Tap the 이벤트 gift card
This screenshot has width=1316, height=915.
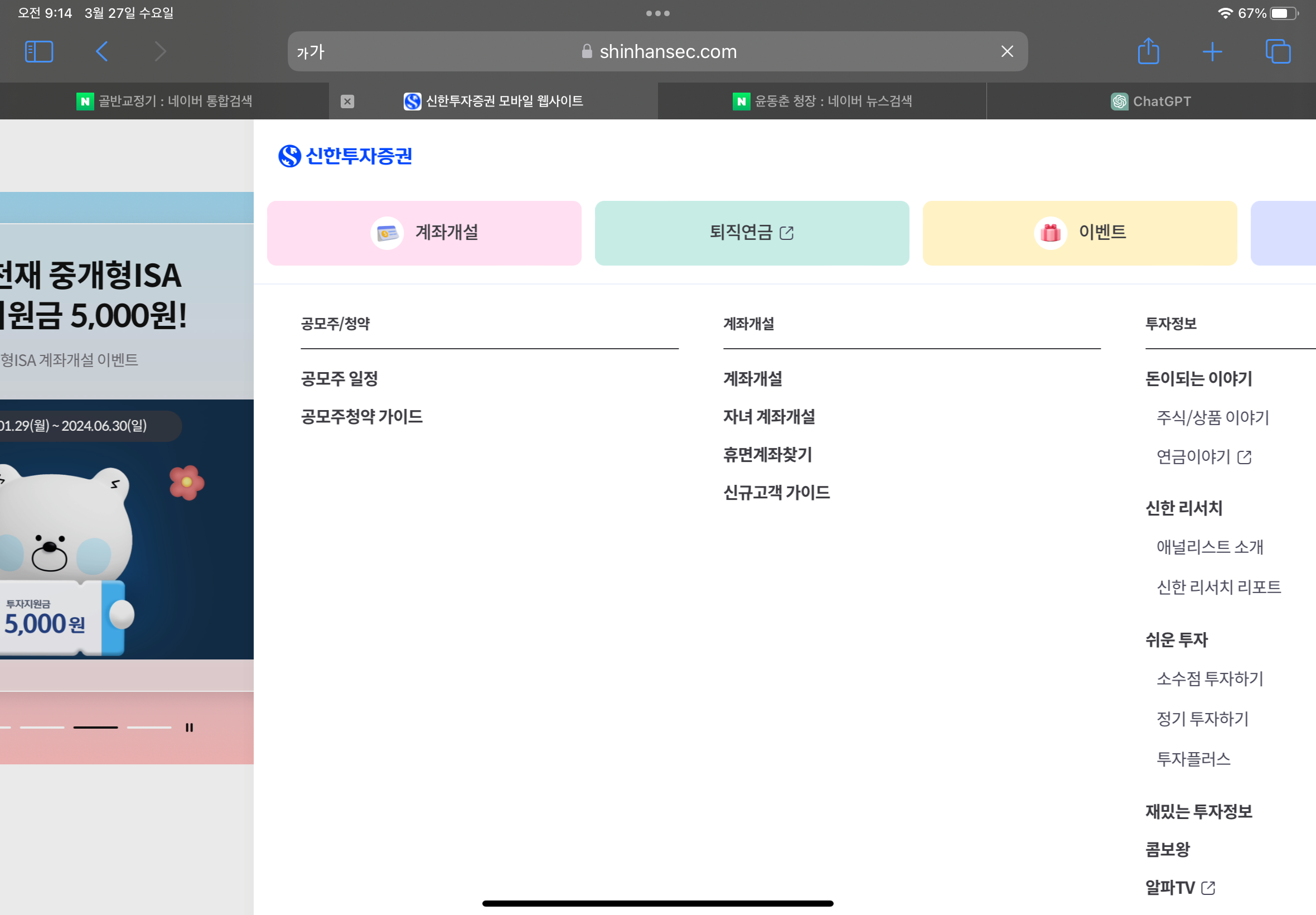[x=1080, y=233]
